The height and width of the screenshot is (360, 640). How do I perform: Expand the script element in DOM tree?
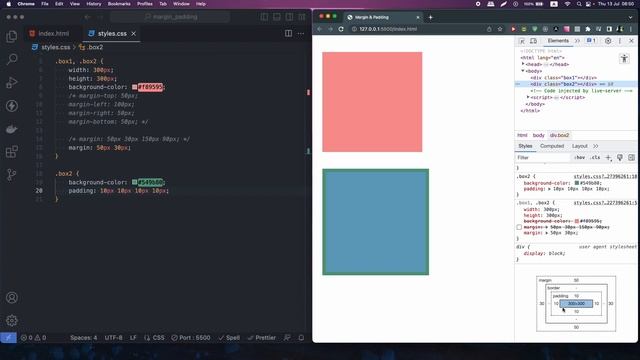(x=528, y=97)
